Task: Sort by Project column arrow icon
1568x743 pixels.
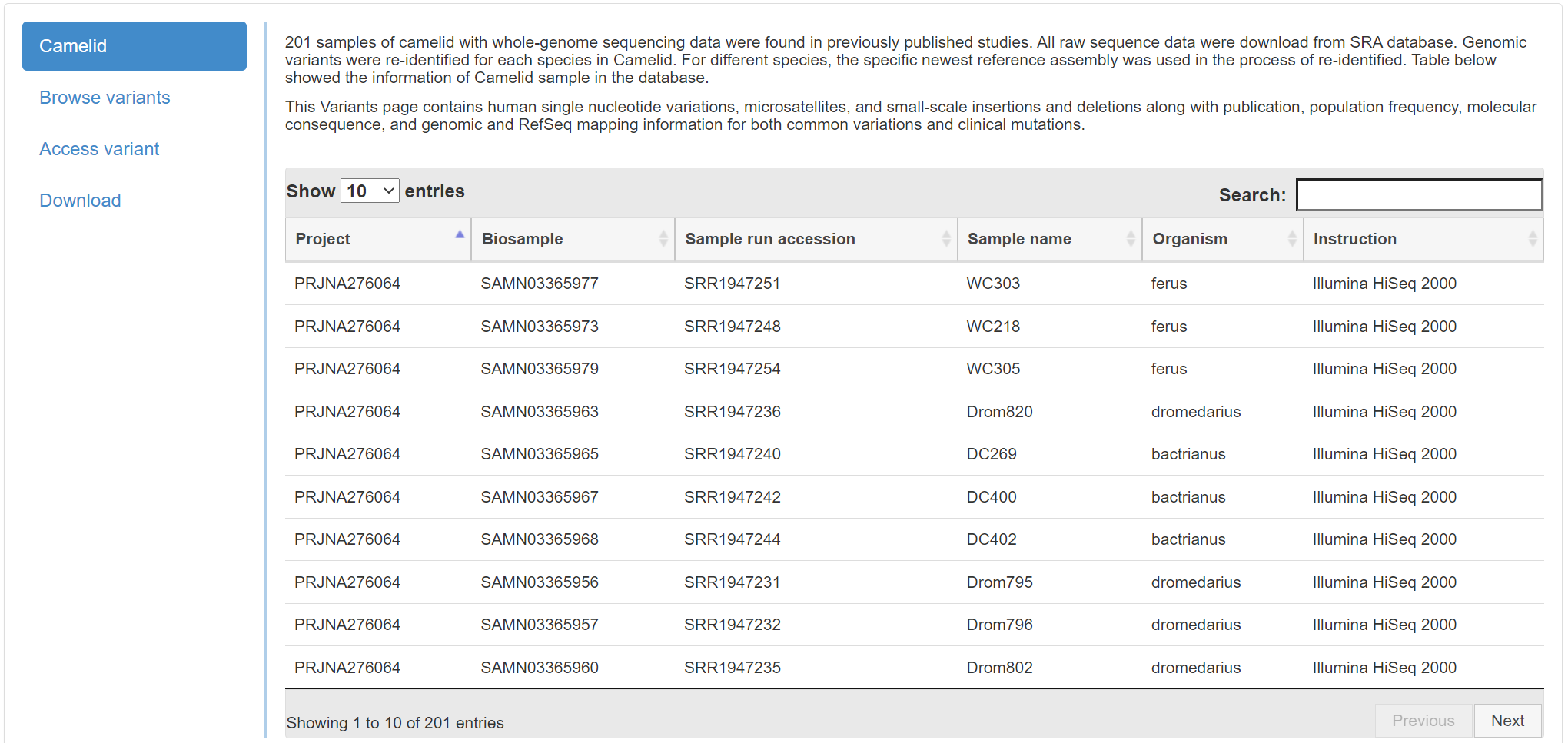Action: 460,234
